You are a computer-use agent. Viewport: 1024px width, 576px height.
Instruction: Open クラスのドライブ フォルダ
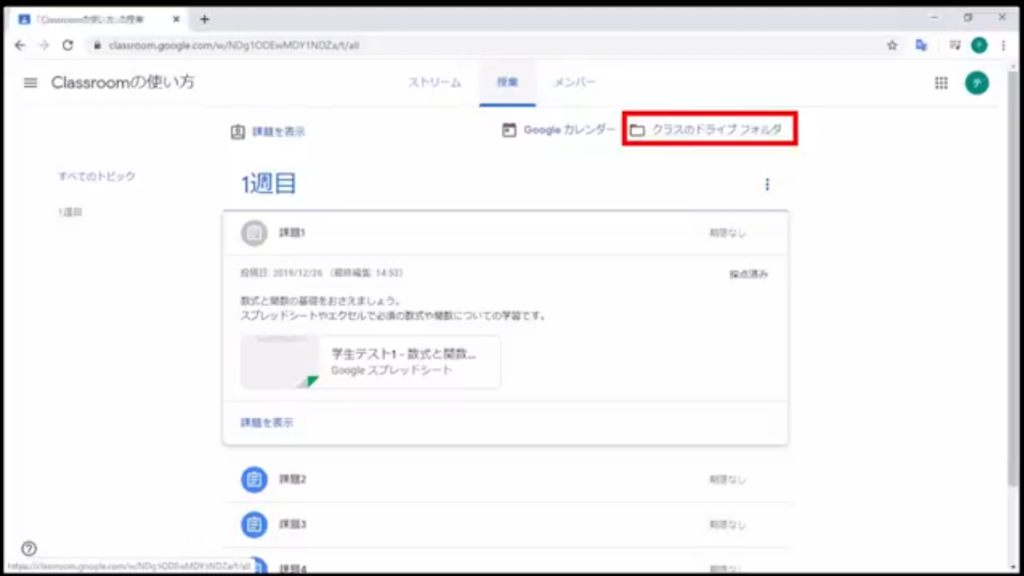[709, 129]
